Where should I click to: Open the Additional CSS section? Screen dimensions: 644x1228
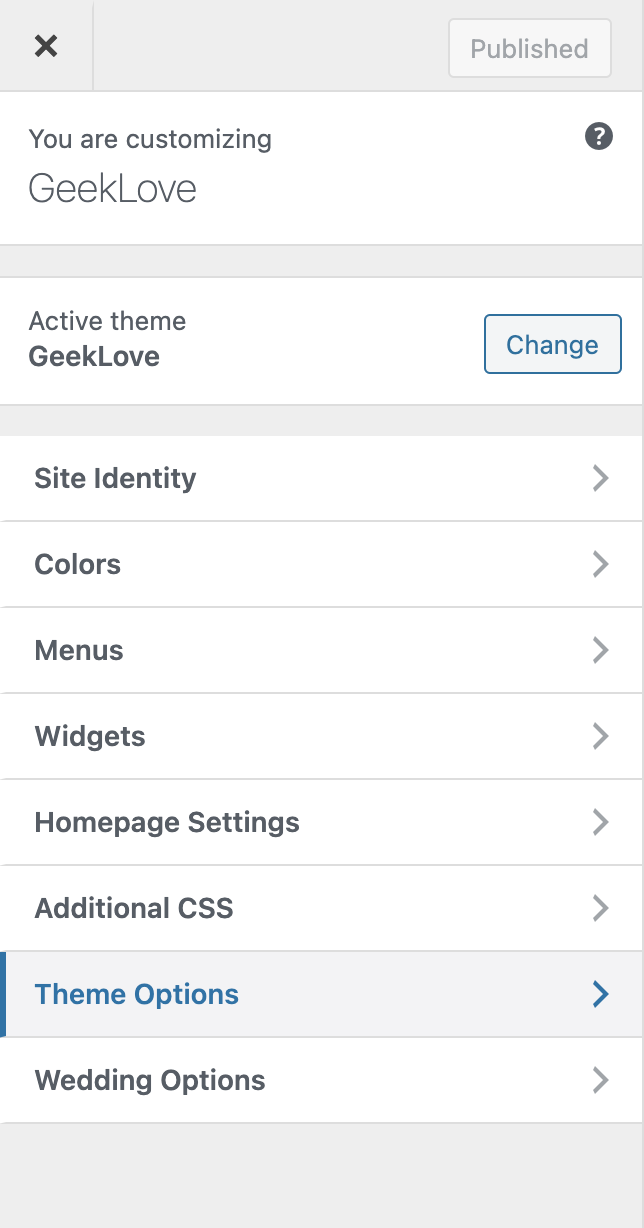coord(134,908)
